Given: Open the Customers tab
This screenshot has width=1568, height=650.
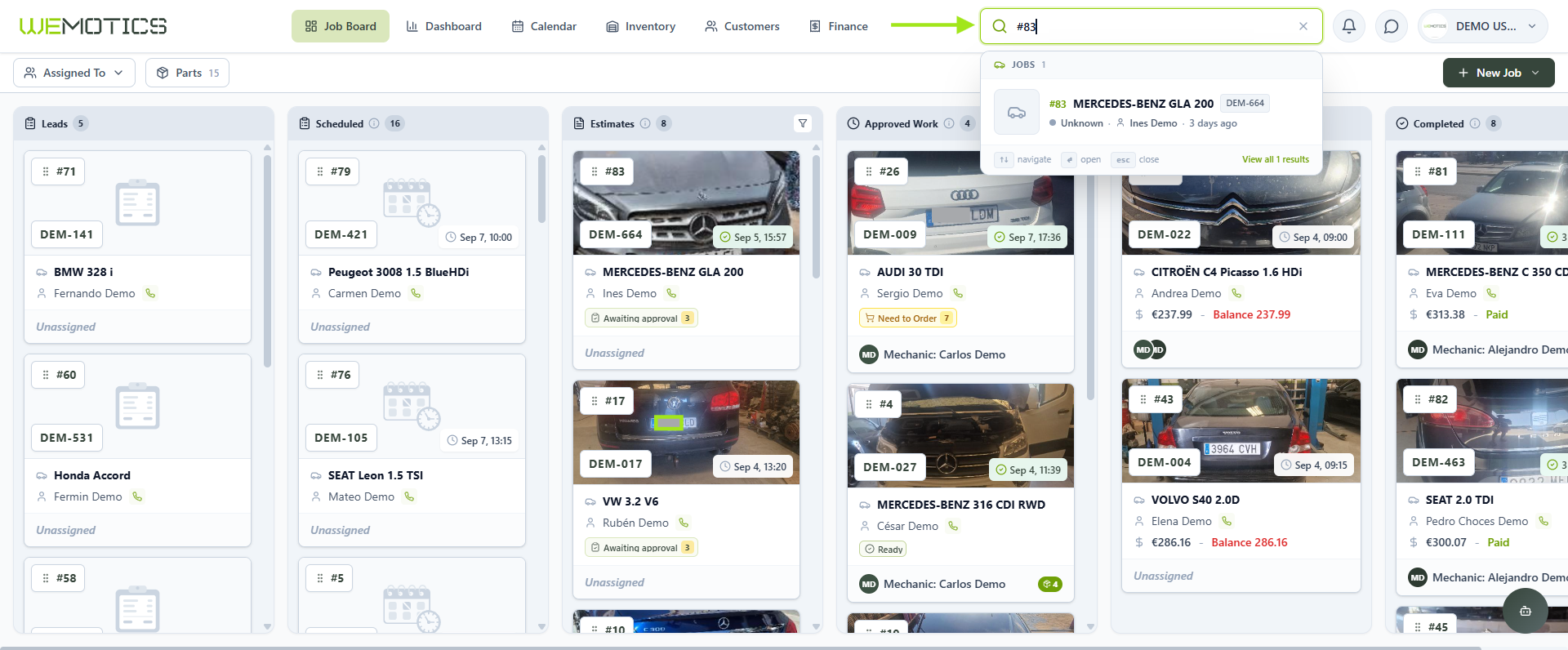Looking at the screenshot, I should point(742,26).
